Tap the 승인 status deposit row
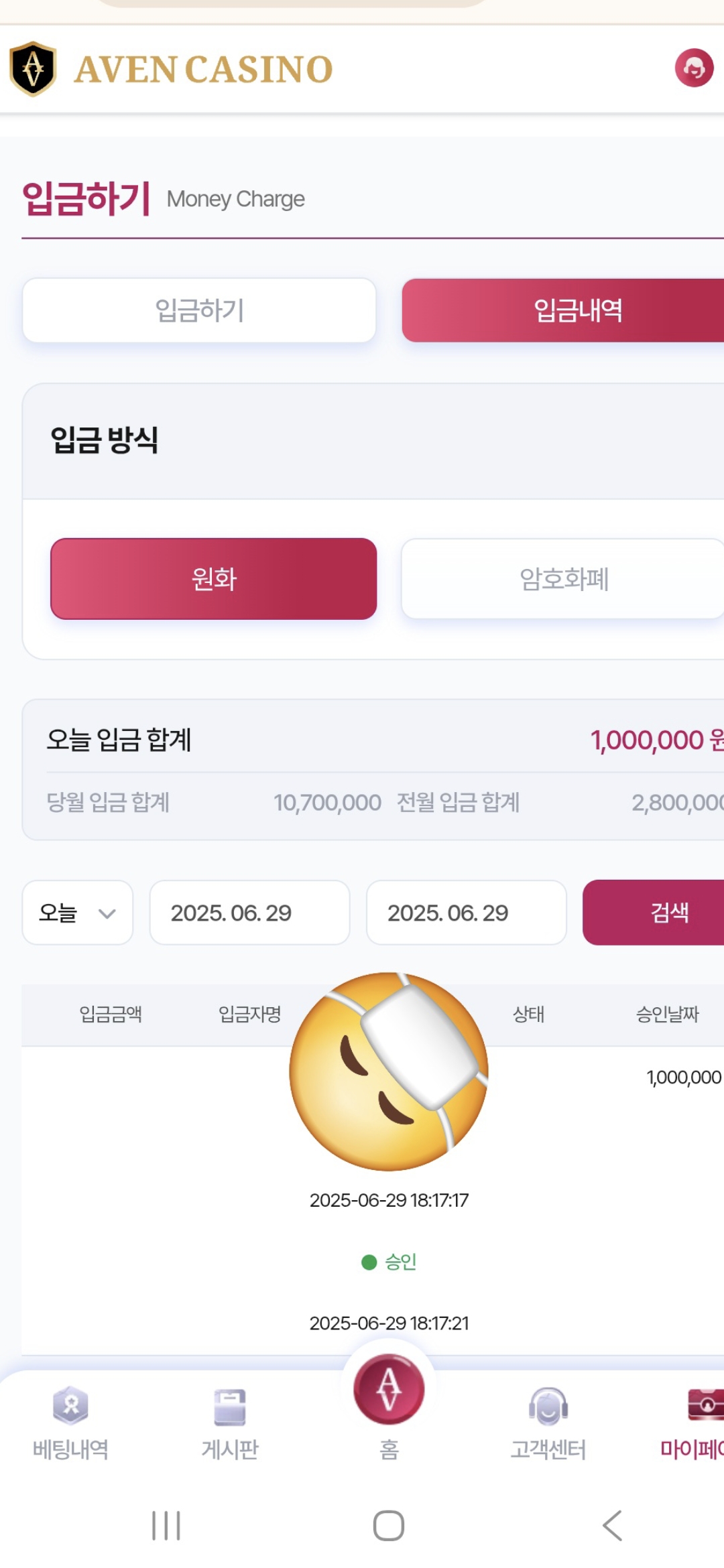 pyautogui.click(x=389, y=1262)
